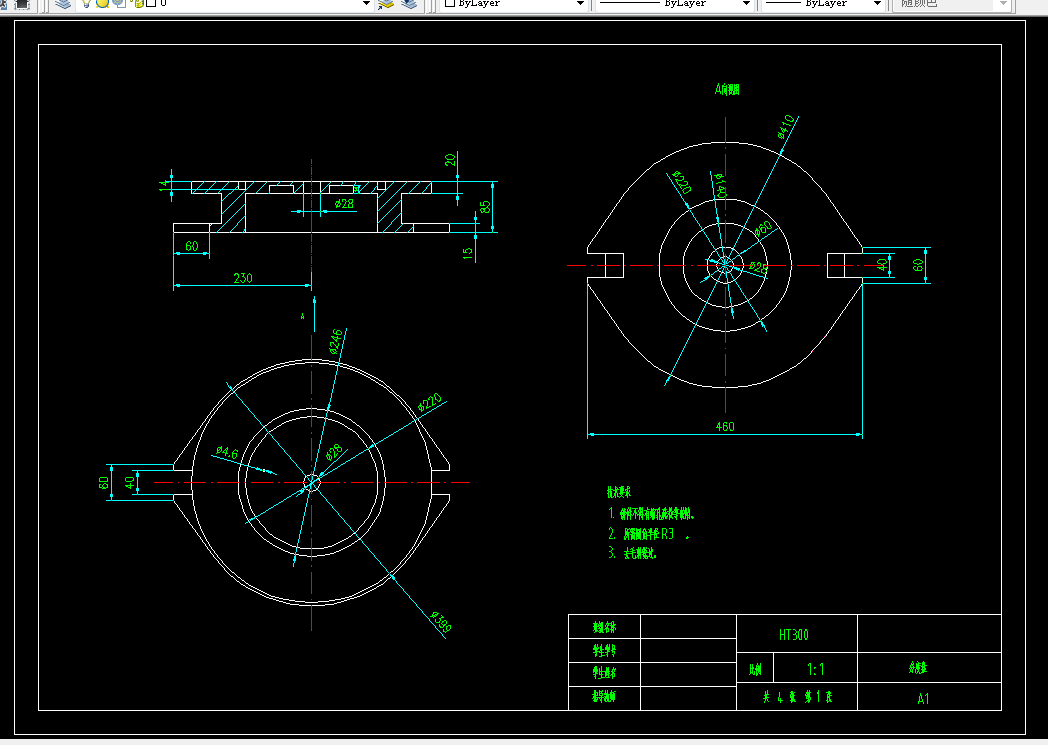Click Make Object's Layer Current icon
1048x745 pixels.
pyautogui.click(x=386, y=4)
